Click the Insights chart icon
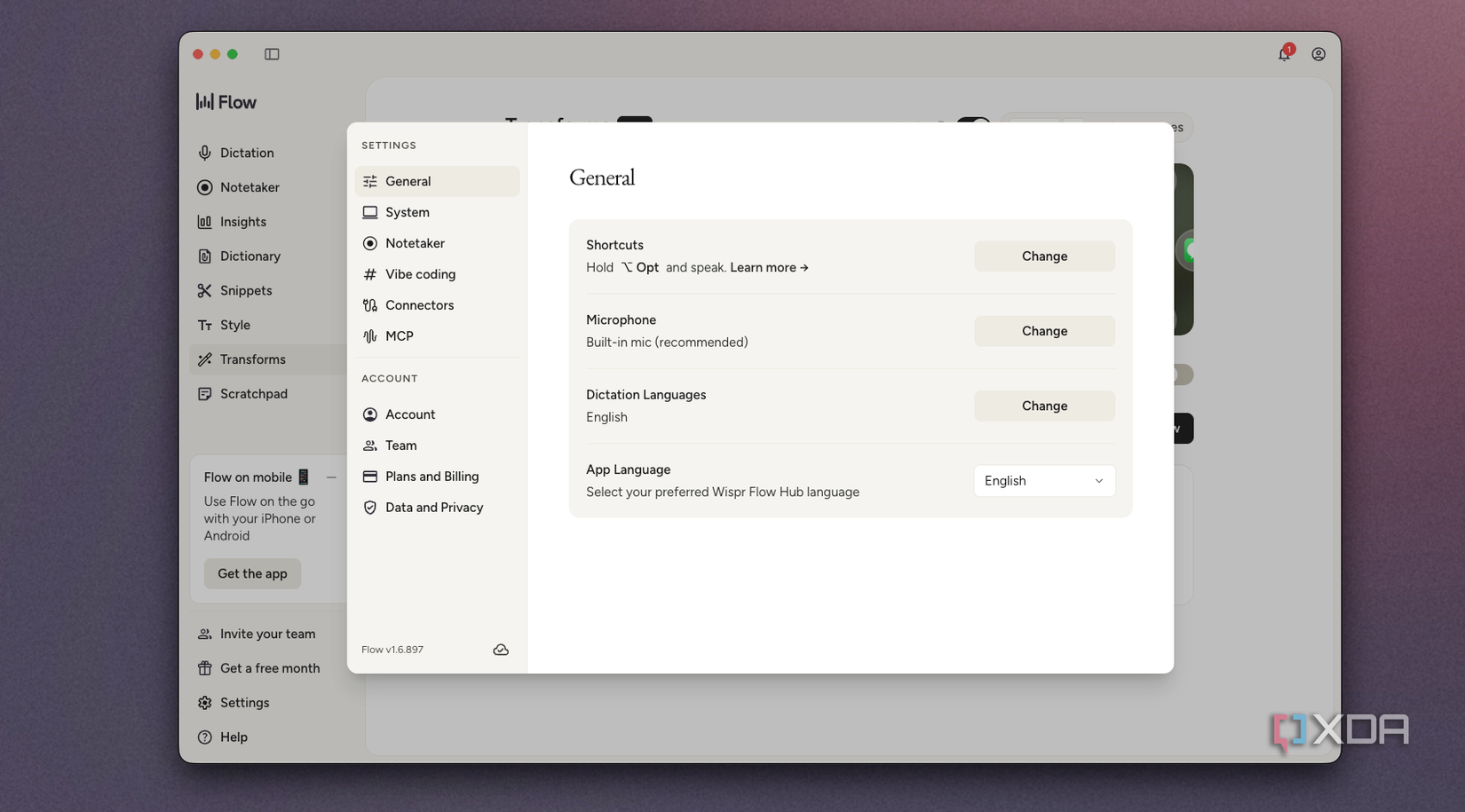Viewport: 1465px width, 812px height. pos(205,222)
